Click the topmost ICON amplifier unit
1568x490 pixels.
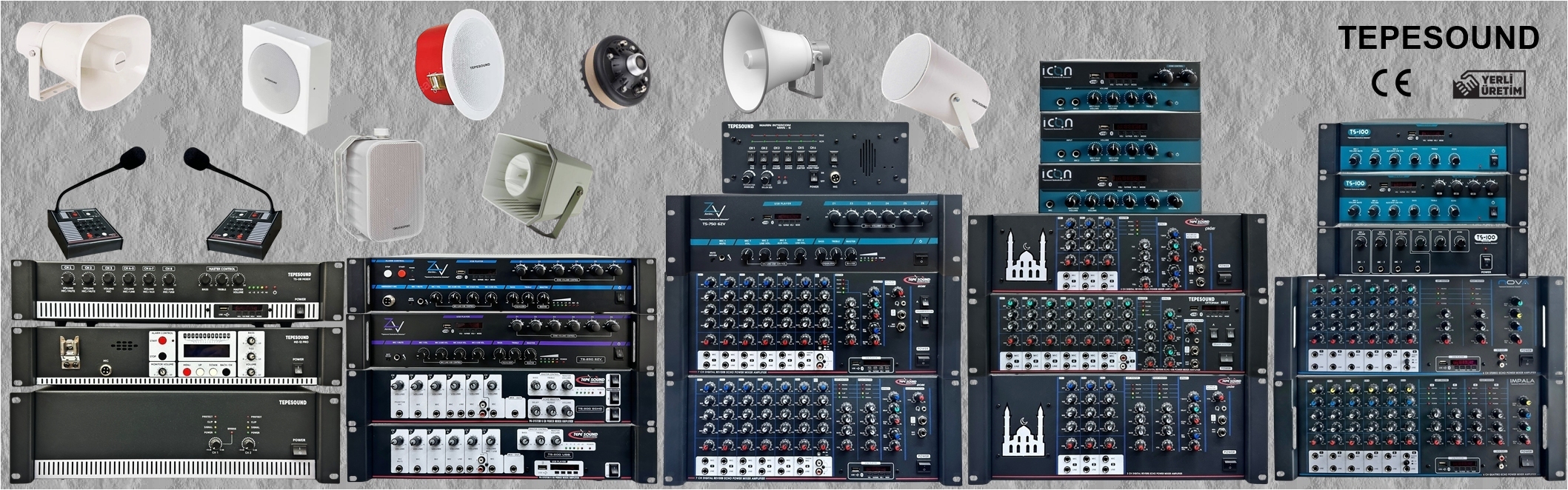(x=1118, y=86)
